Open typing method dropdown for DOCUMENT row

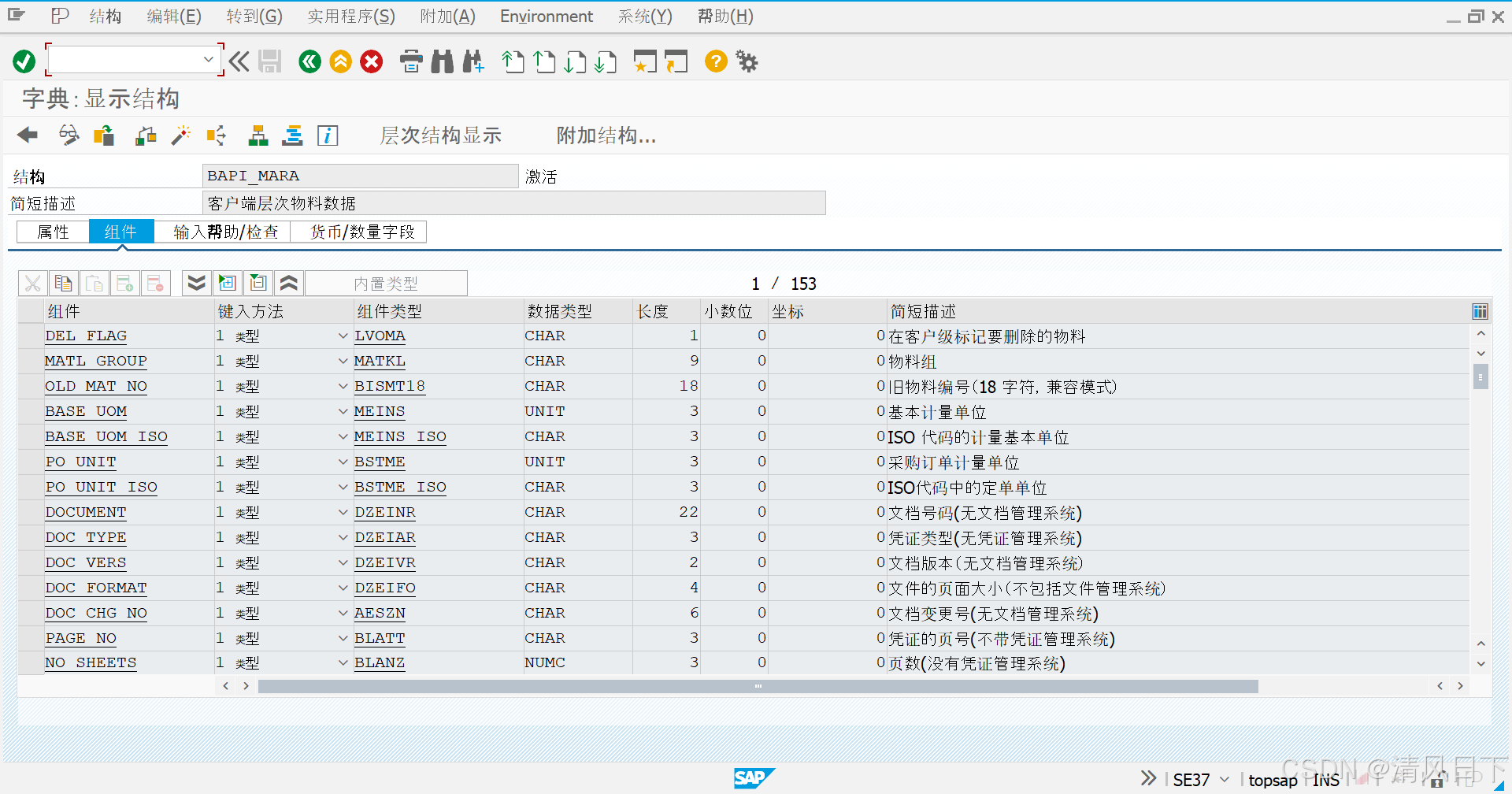343,513
